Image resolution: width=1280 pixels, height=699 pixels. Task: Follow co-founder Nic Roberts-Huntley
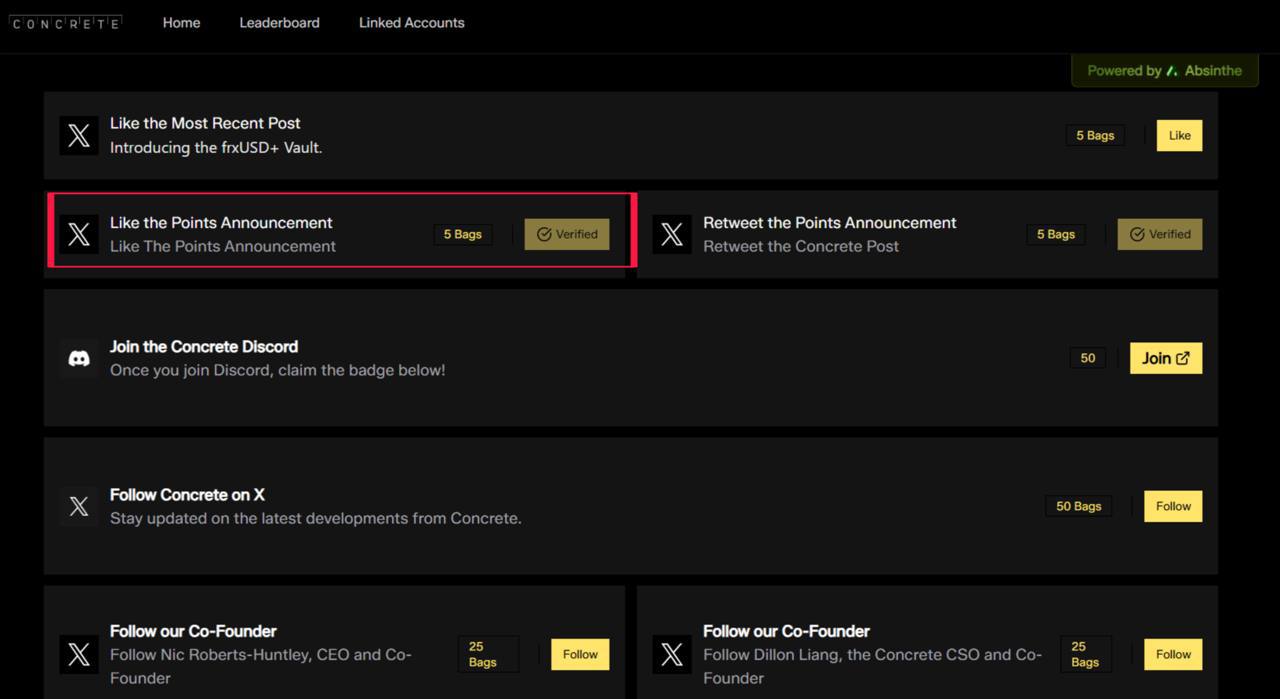[580, 654]
